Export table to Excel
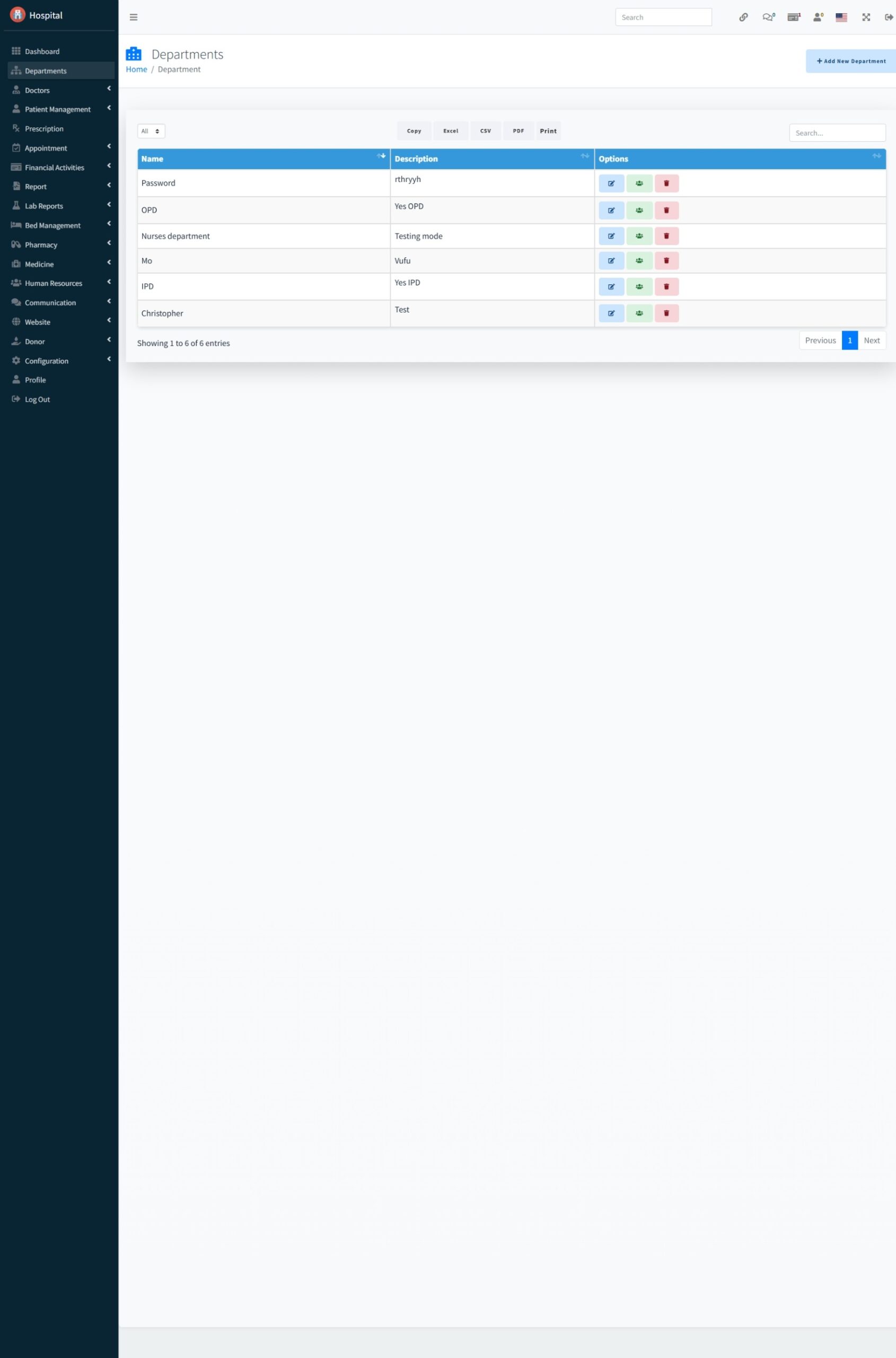 (x=451, y=131)
